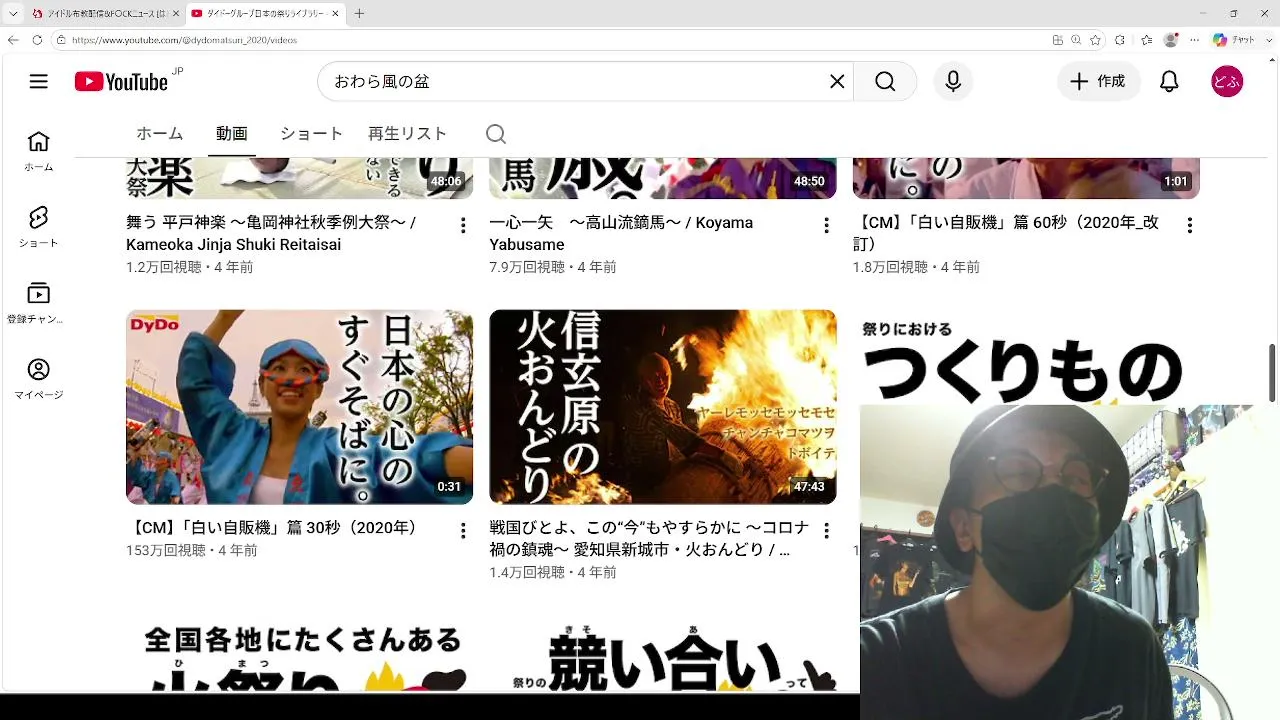
Task: Search within the channel using magnifier icon
Action: click(496, 134)
